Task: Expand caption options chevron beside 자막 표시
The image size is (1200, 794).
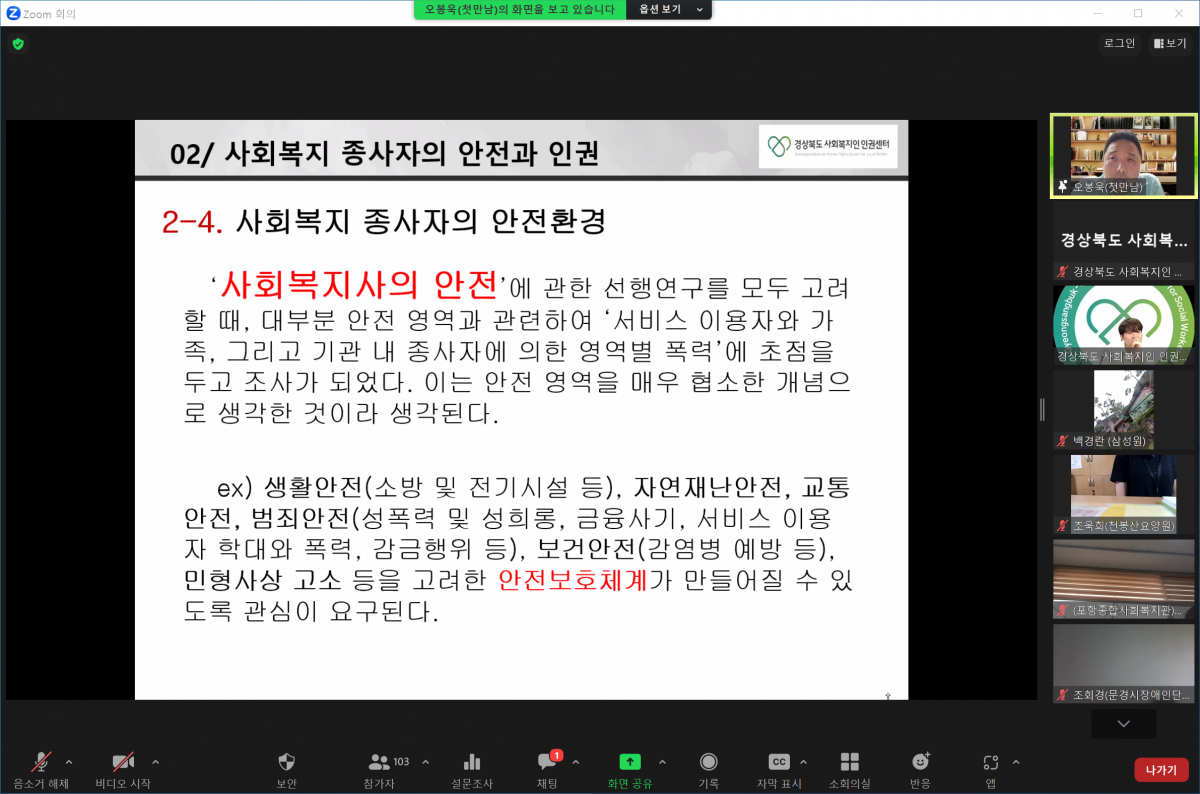Action: tap(803, 761)
